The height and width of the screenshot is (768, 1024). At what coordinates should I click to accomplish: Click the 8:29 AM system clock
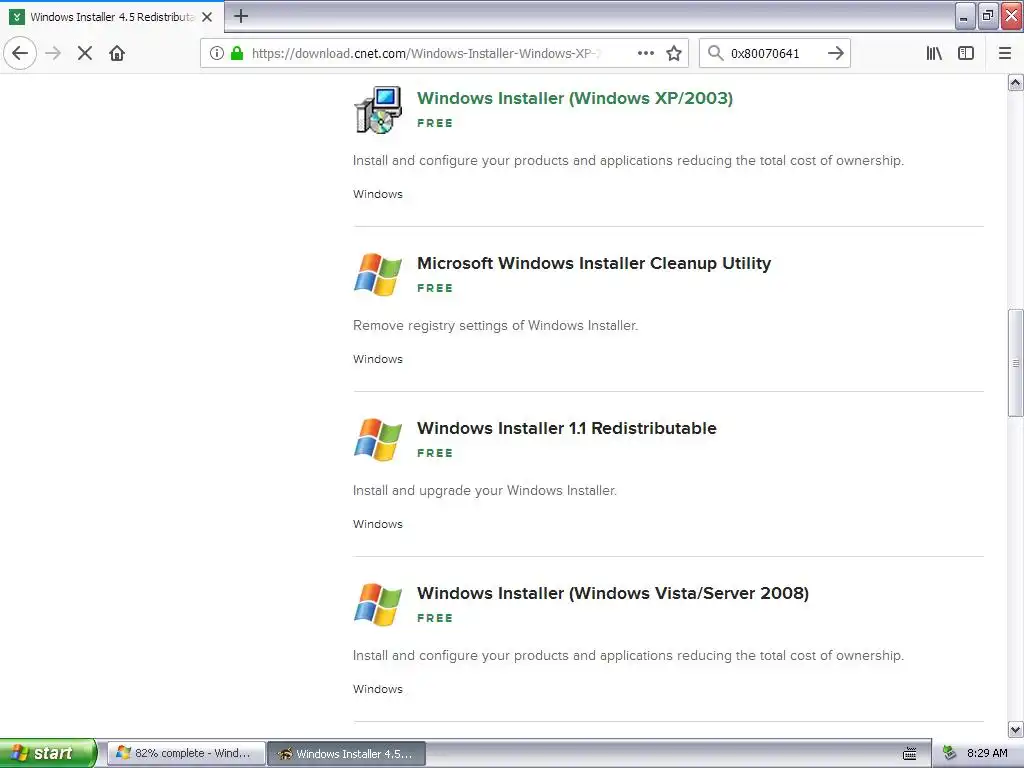click(x=987, y=753)
